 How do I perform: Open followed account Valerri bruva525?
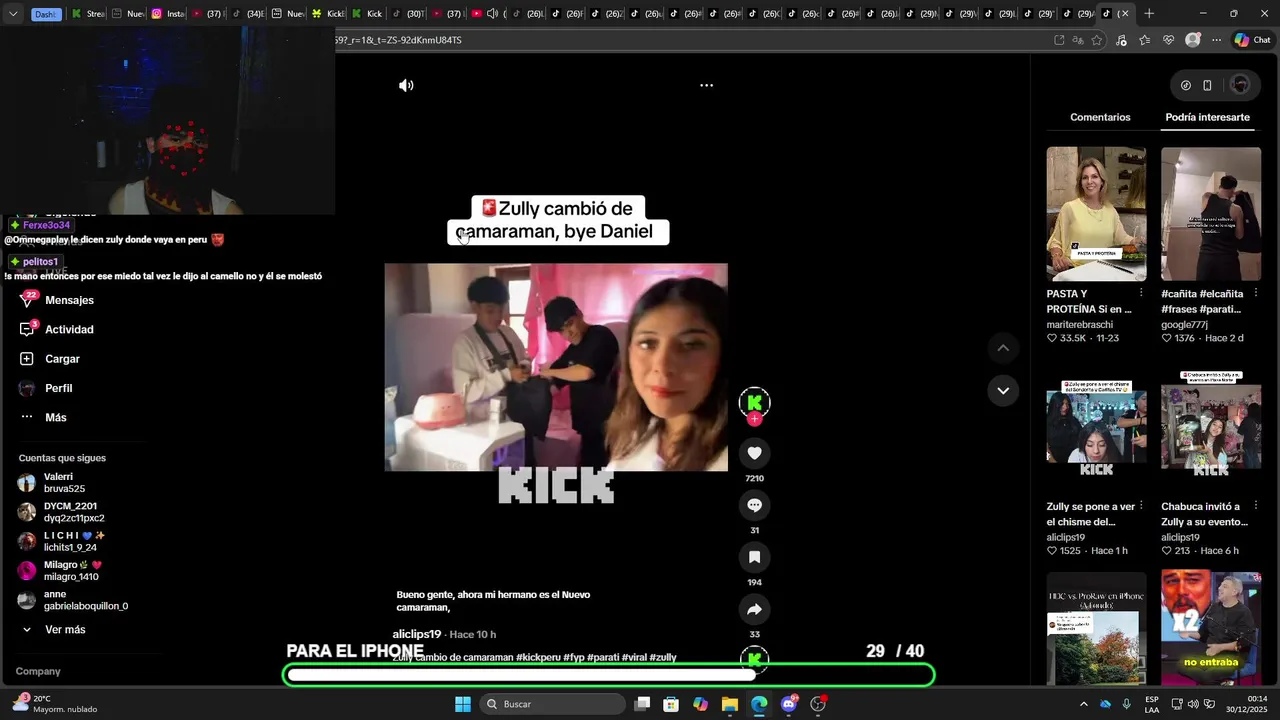(64, 483)
